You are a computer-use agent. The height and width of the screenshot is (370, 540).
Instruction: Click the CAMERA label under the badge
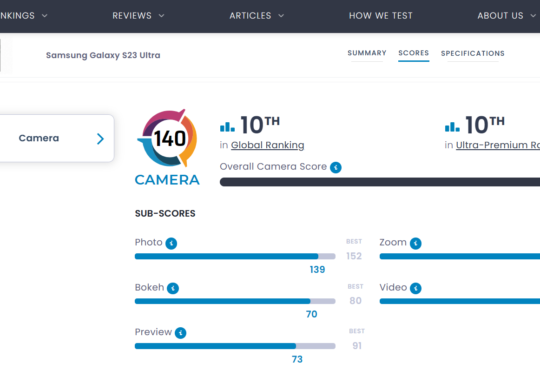point(167,180)
